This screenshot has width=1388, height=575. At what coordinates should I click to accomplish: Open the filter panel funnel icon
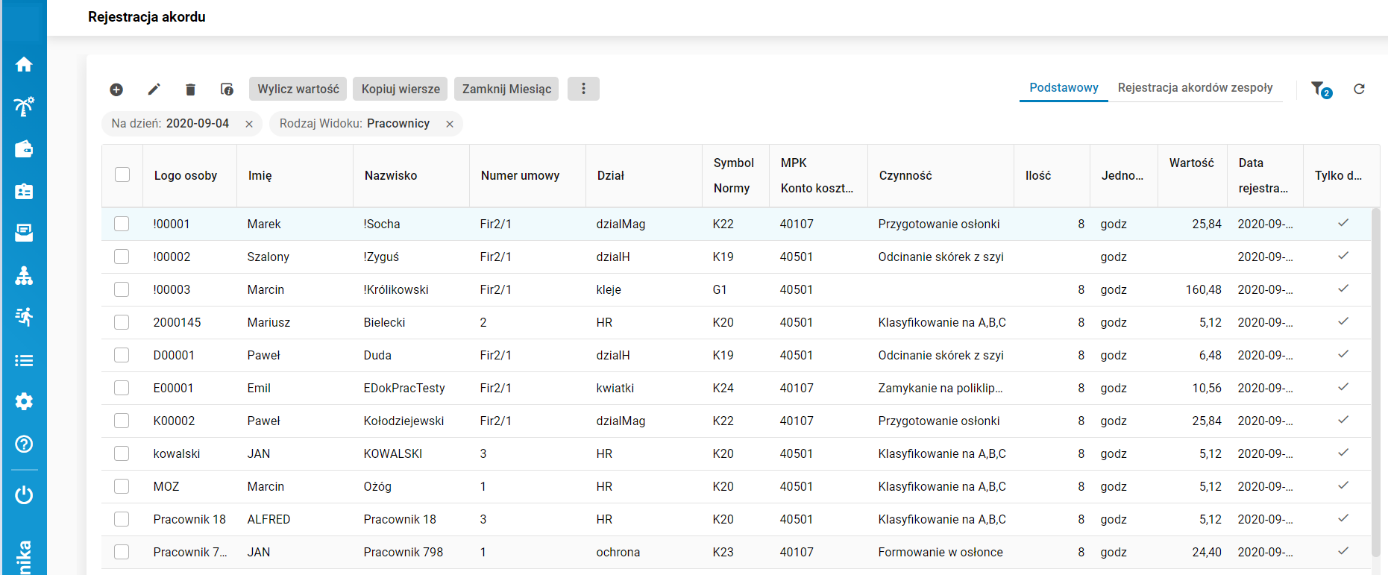(1319, 89)
